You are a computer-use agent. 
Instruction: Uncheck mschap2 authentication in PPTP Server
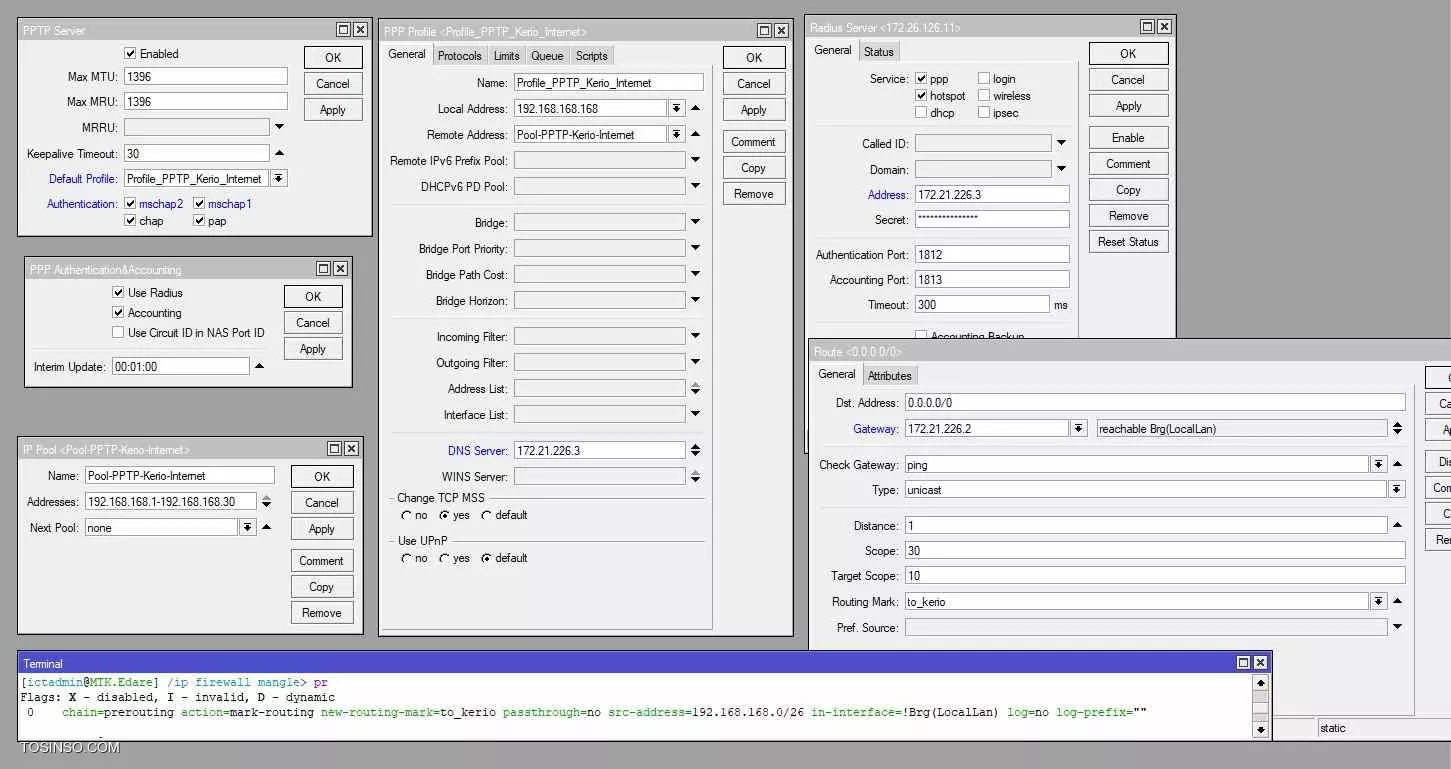[131, 204]
